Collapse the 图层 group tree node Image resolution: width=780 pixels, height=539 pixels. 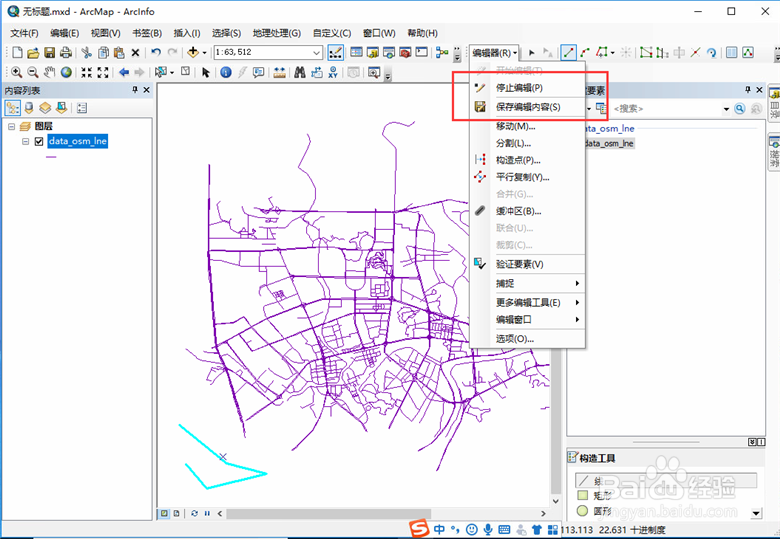click(11, 127)
